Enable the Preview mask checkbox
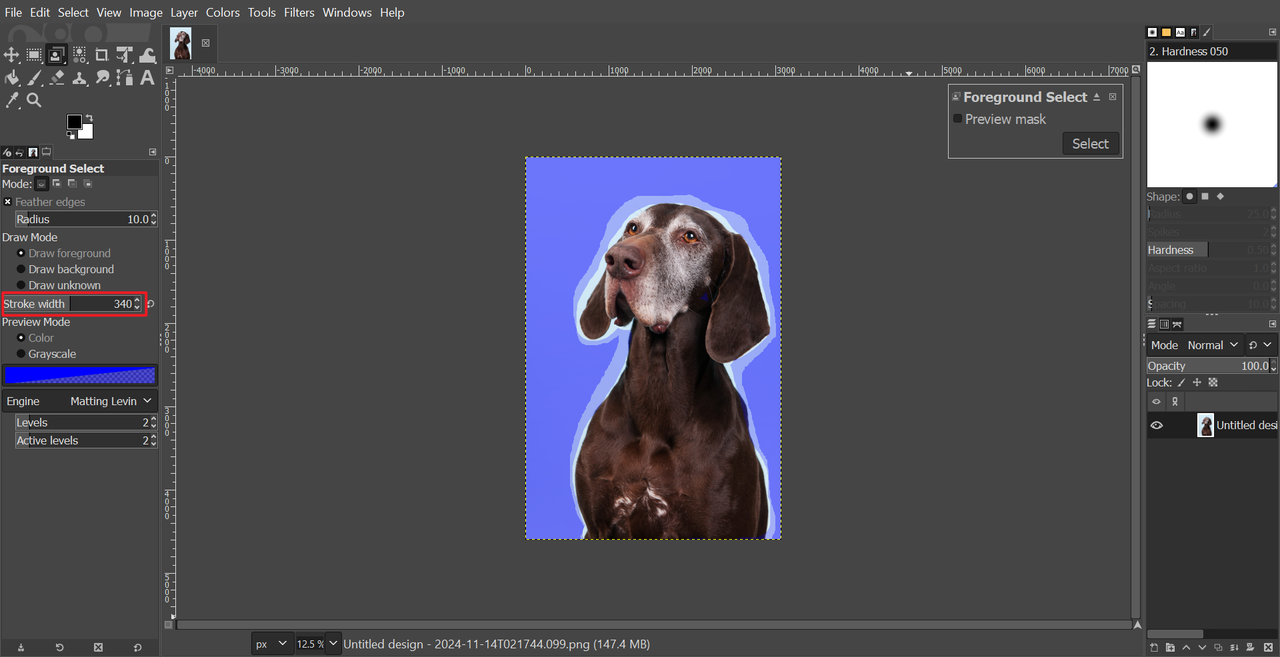This screenshot has height=657, width=1280. [957, 118]
